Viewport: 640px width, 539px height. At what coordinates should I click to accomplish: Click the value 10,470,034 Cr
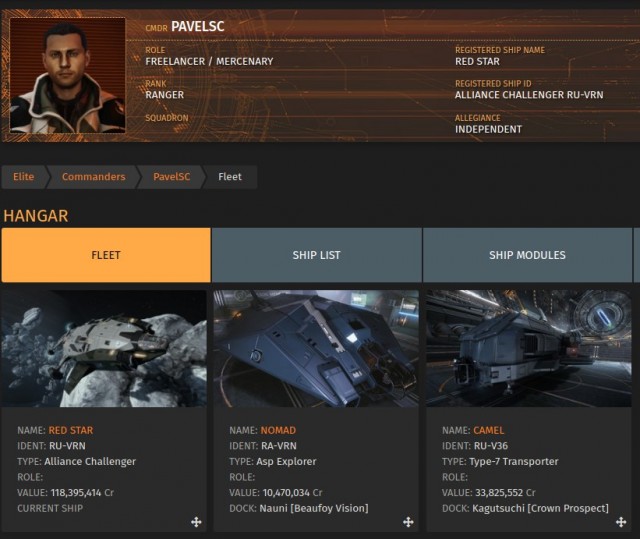click(x=292, y=492)
